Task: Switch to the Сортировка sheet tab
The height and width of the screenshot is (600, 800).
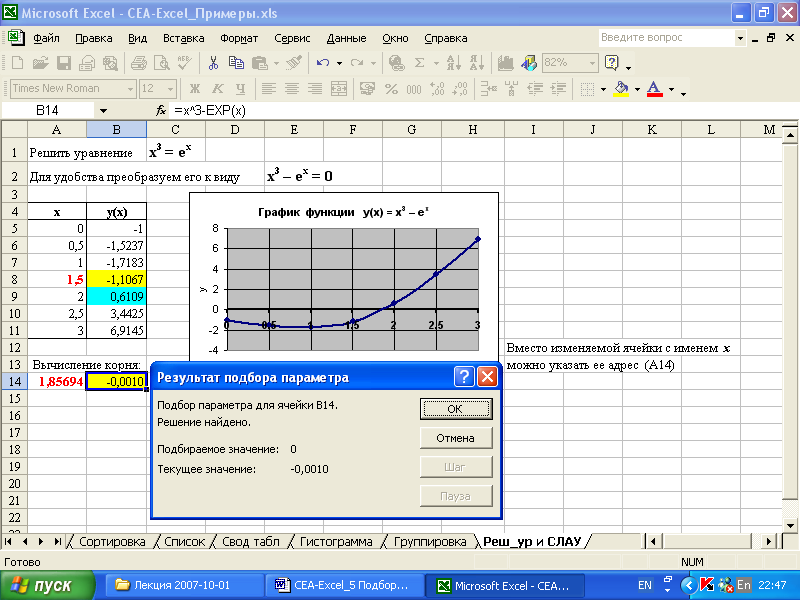Action: click(112, 541)
